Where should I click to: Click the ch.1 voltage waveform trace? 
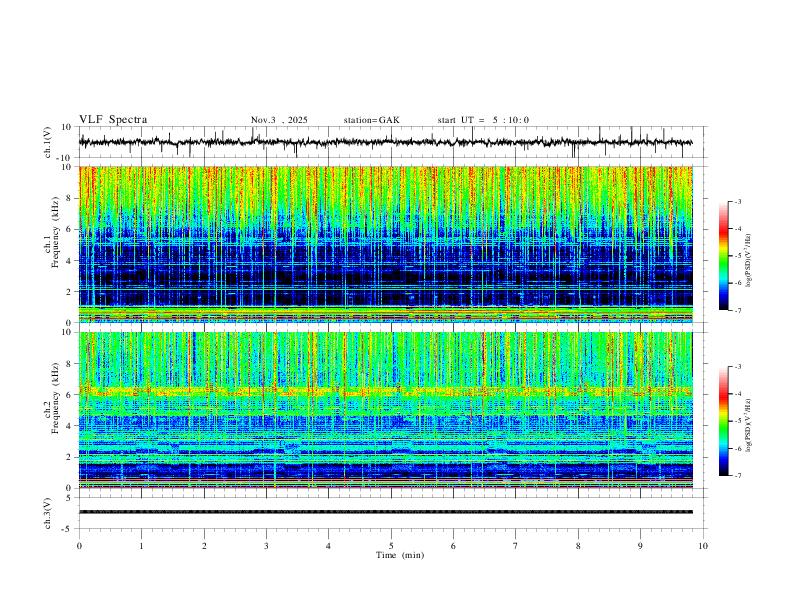[x=385, y=142]
